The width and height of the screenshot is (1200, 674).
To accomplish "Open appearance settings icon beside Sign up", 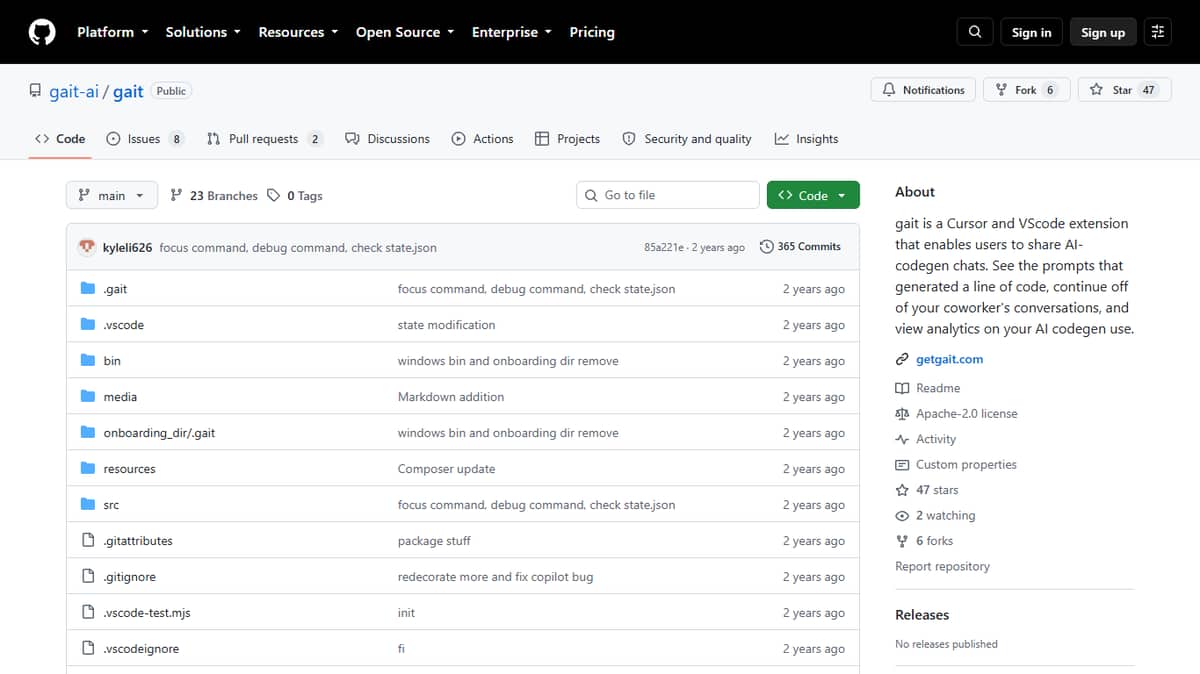I will 1158,32.
